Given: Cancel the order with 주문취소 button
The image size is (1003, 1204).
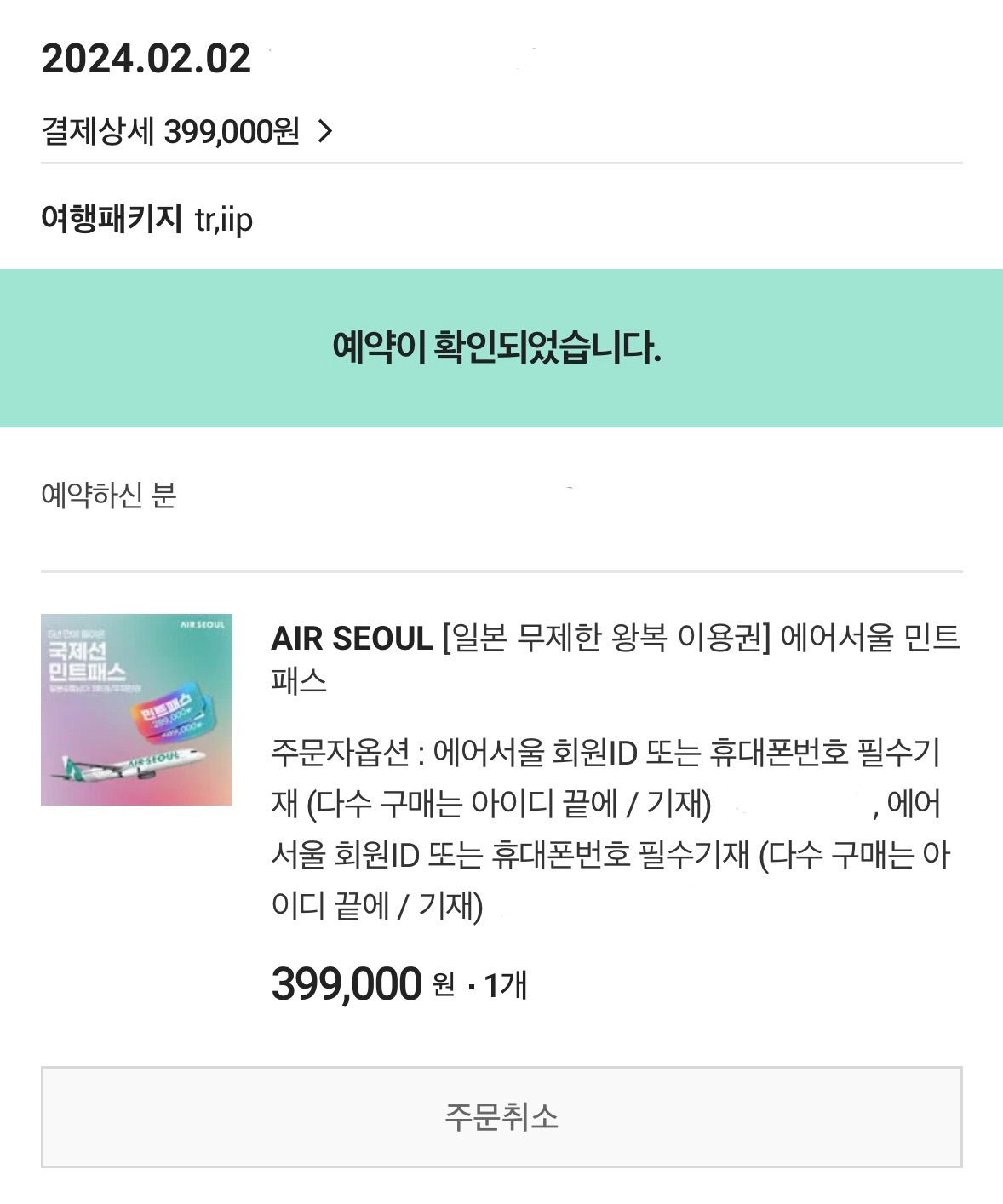Looking at the screenshot, I should pyautogui.click(x=501, y=1116).
